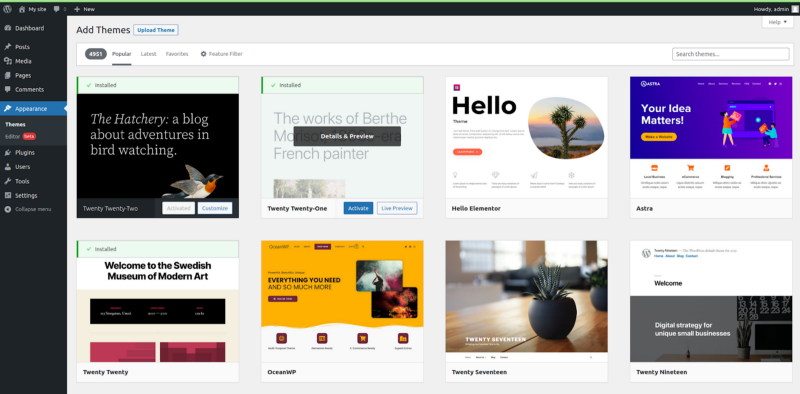Activate the Twenty Twenty-One theme
Image resolution: width=800 pixels, height=394 pixels.
[358, 208]
